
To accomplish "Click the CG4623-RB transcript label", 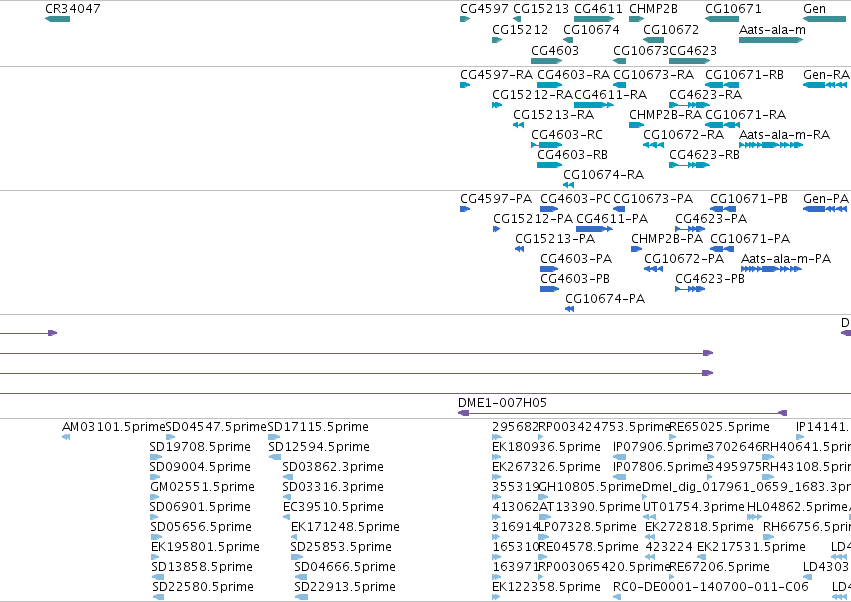I will [704, 155].
